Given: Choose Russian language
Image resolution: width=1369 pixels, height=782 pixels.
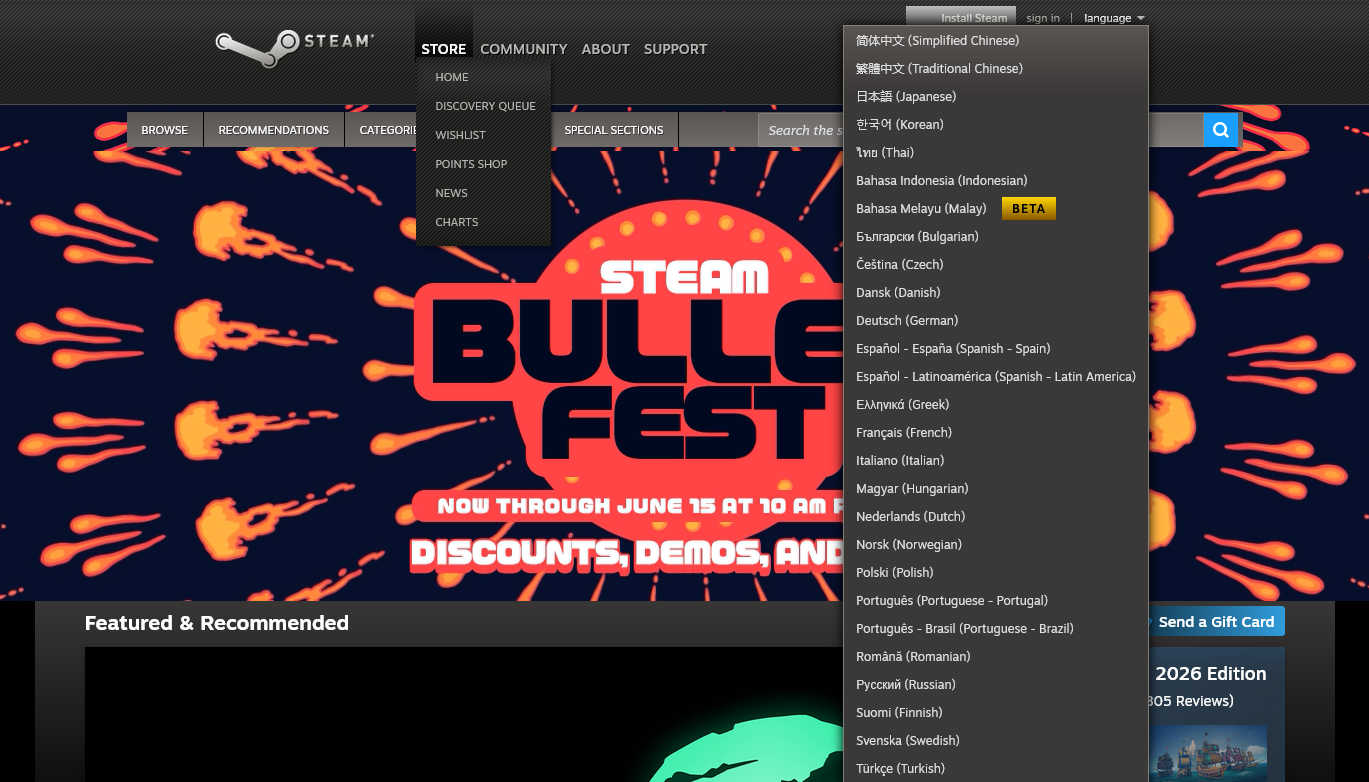Looking at the screenshot, I should coord(996,685).
